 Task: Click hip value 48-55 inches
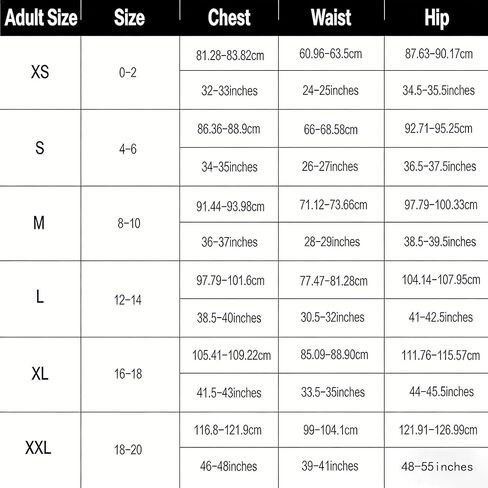(437, 467)
